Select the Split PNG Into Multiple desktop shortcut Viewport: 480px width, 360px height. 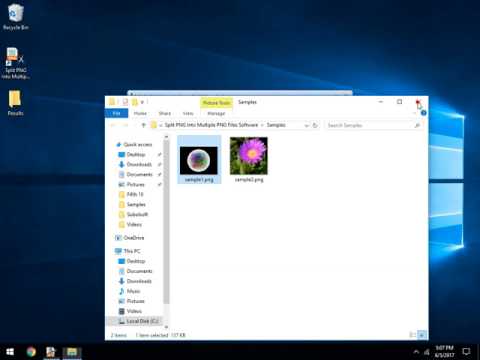(15, 63)
